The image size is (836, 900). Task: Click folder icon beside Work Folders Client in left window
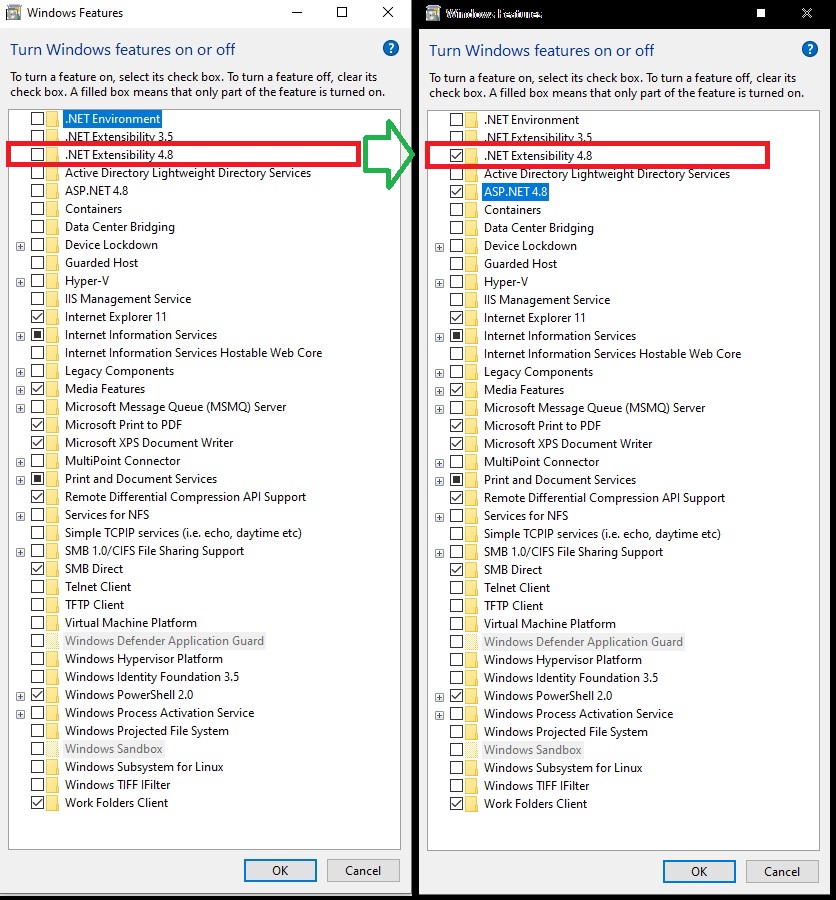(x=52, y=803)
